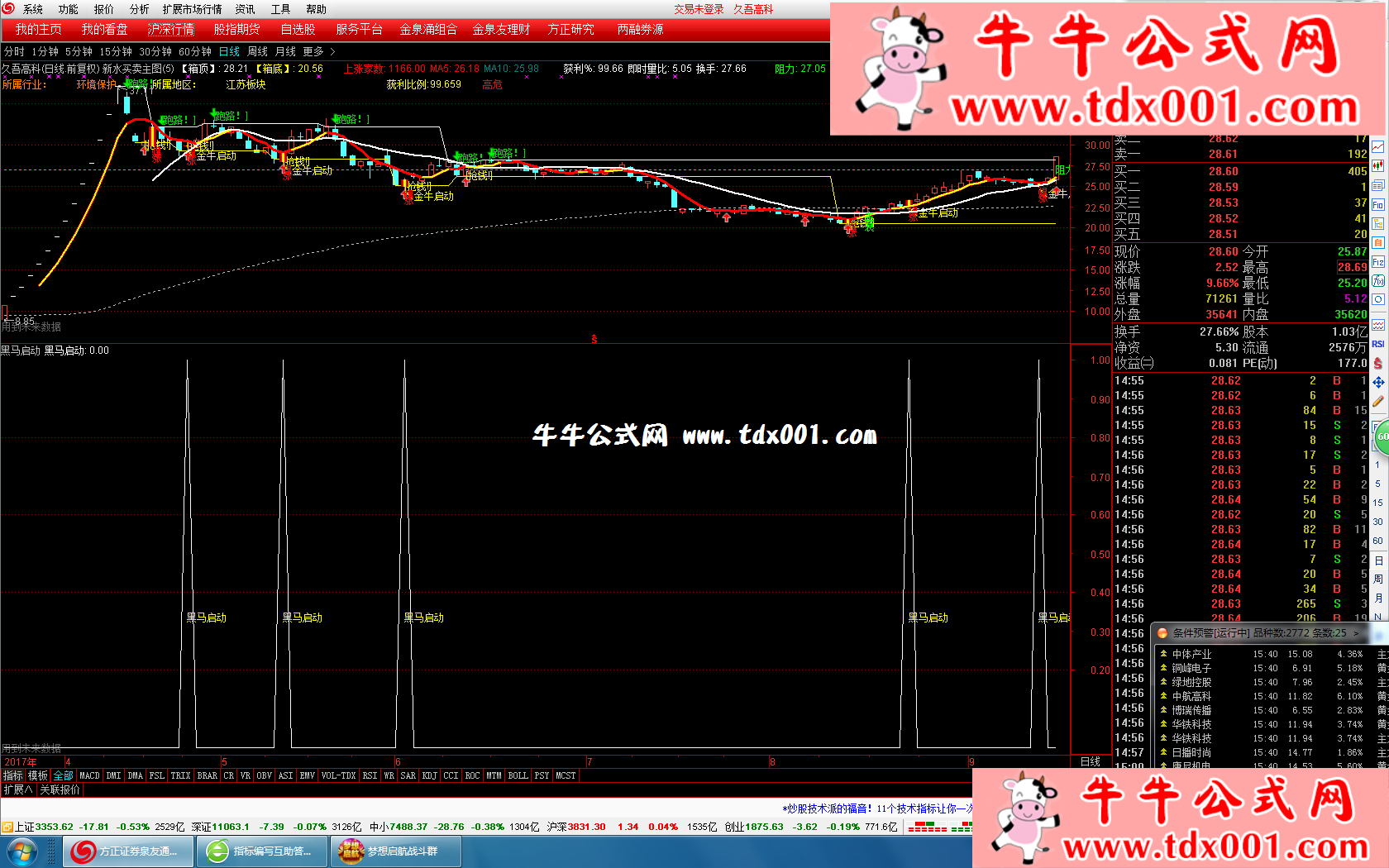Screen dimensions: 1389x868
Task: Select the KDJ indicator tab
Action: [x=429, y=775]
